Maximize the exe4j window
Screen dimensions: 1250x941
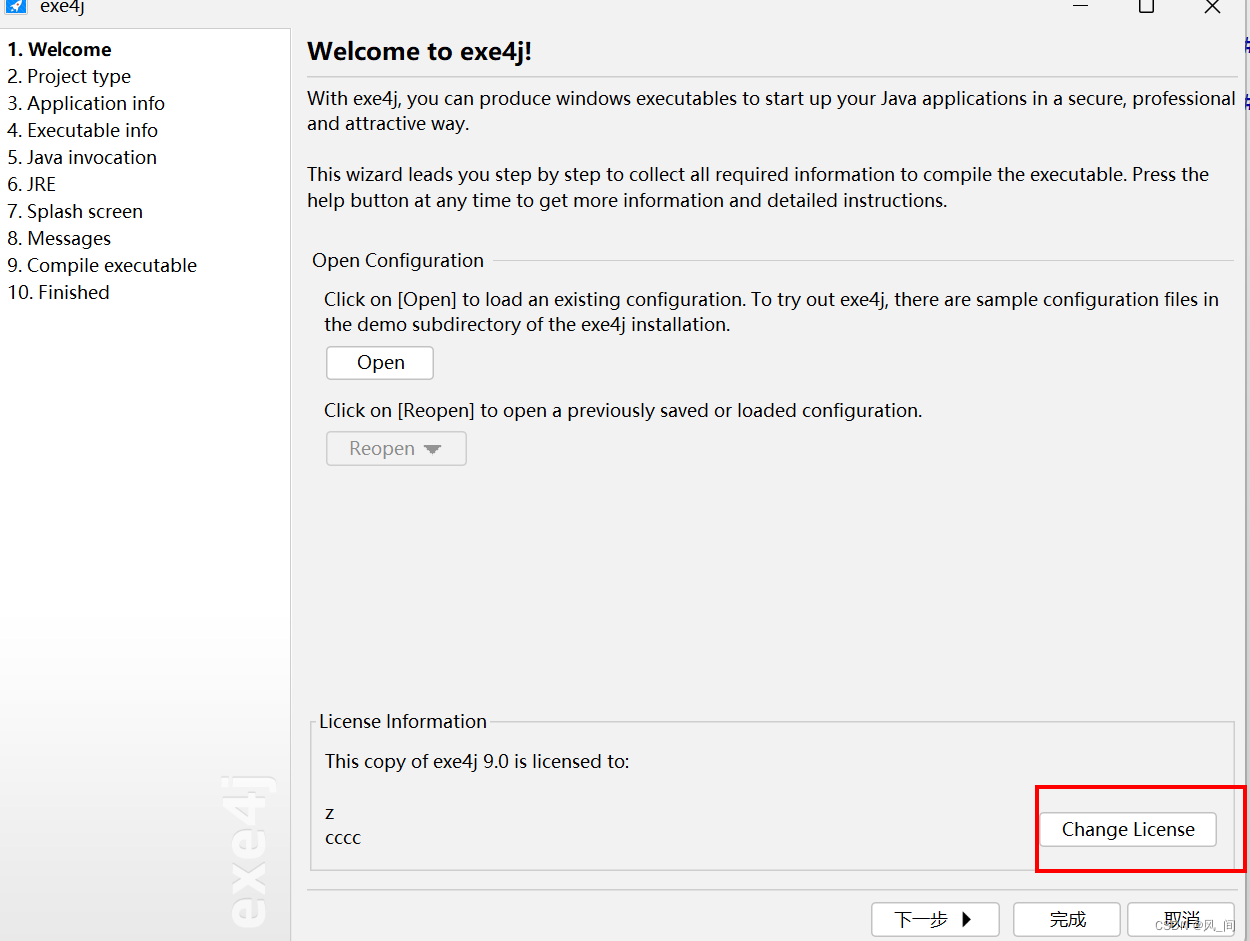point(1146,6)
